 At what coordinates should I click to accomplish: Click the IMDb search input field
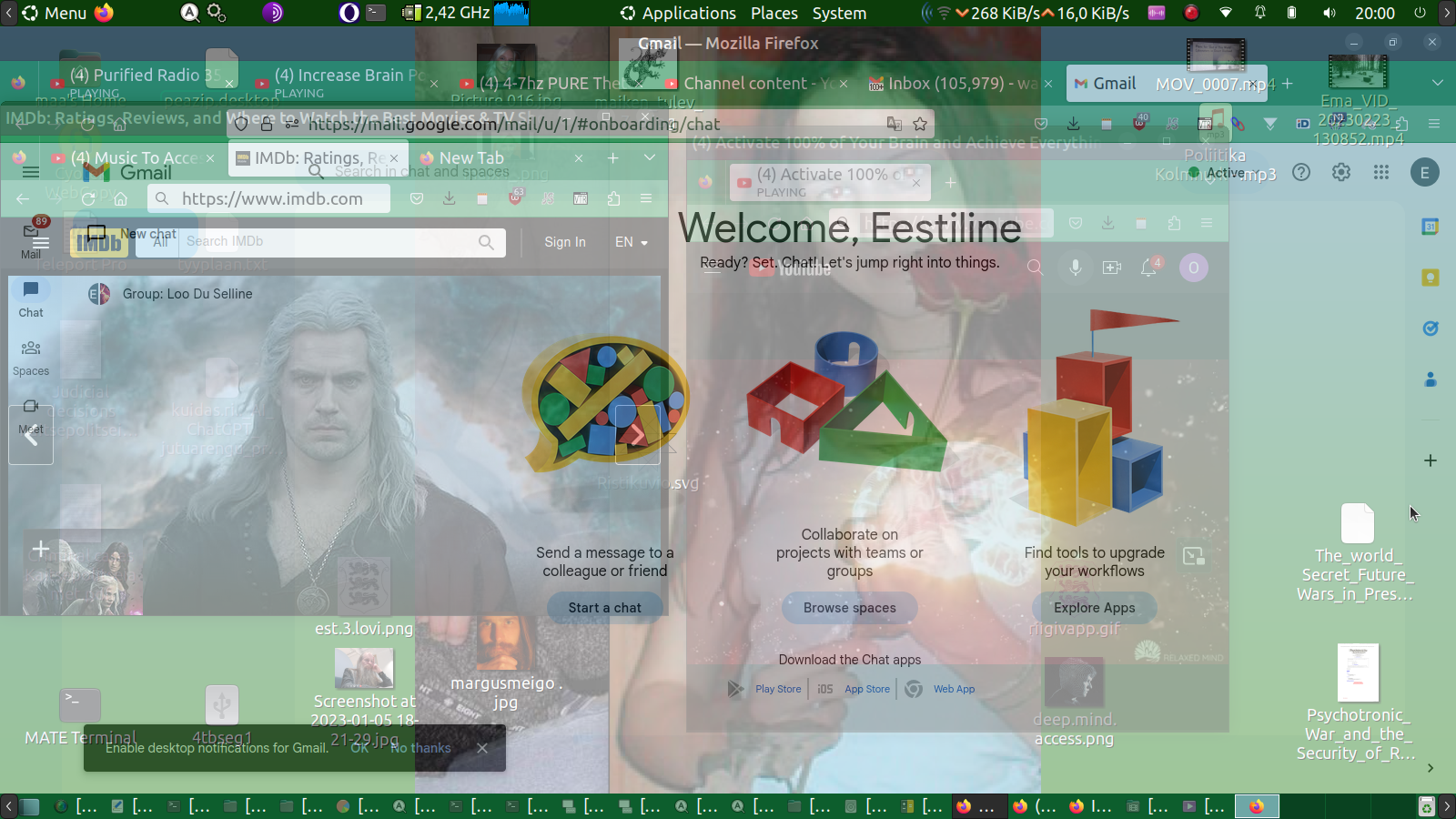click(x=329, y=242)
